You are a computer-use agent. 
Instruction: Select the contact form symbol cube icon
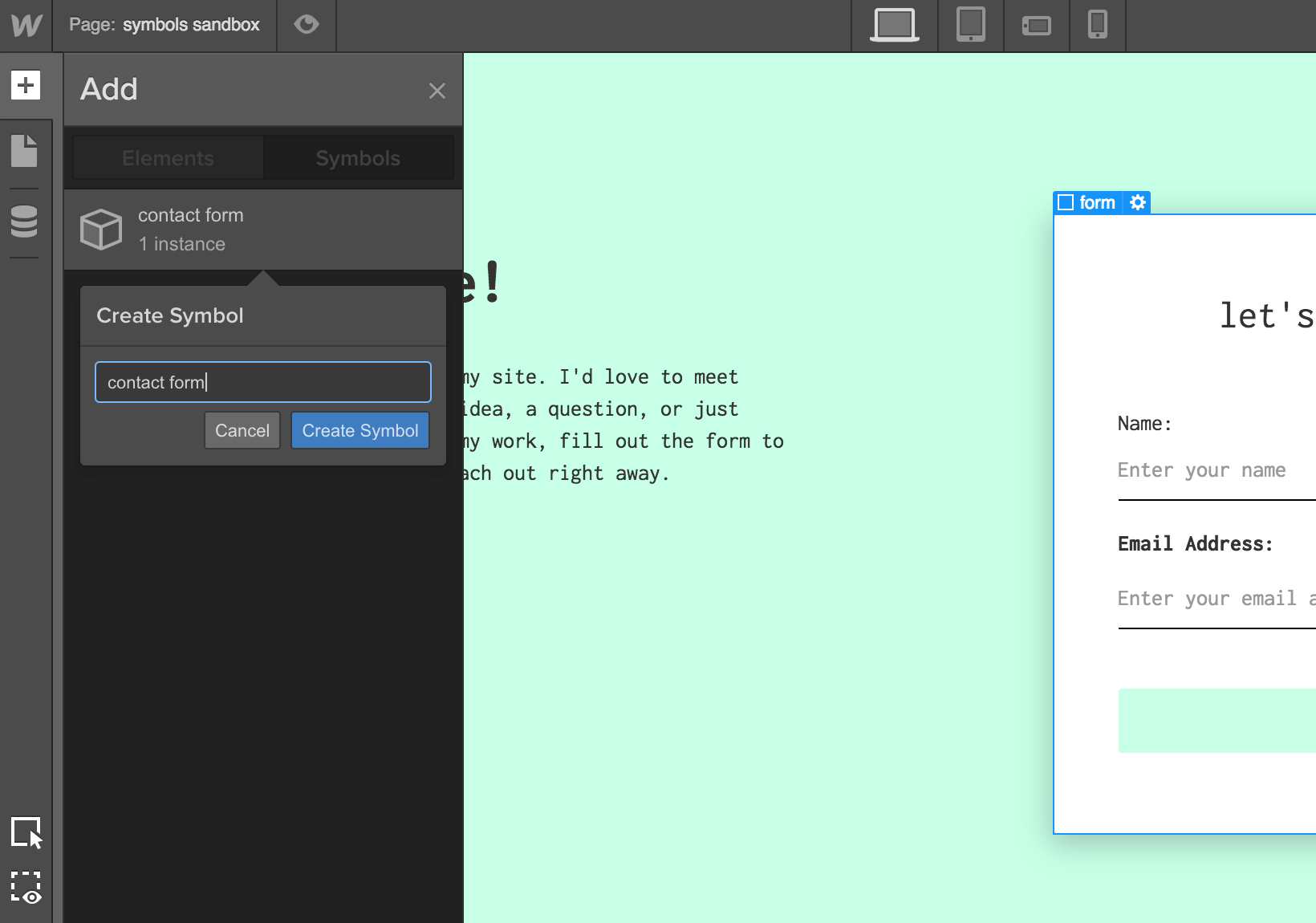[x=101, y=230]
